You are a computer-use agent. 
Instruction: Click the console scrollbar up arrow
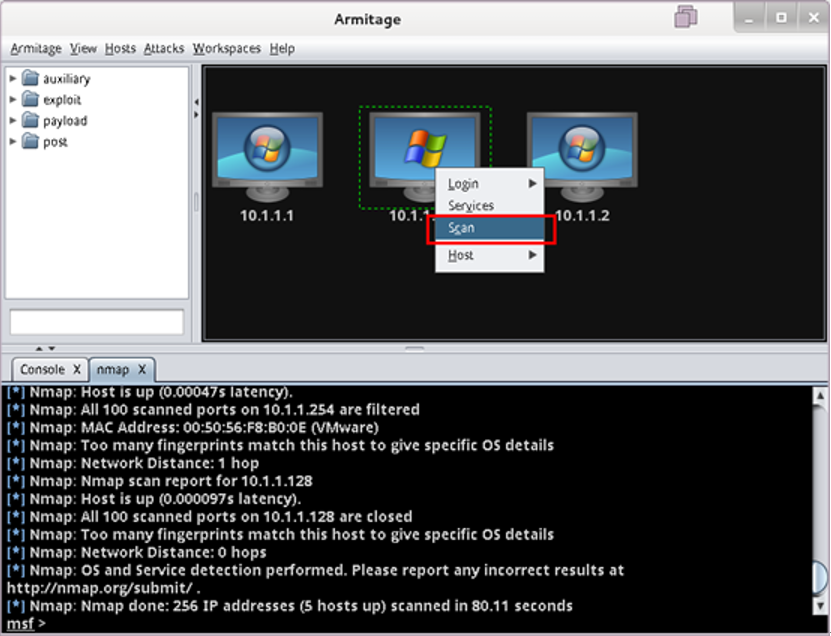(x=820, y=395)
